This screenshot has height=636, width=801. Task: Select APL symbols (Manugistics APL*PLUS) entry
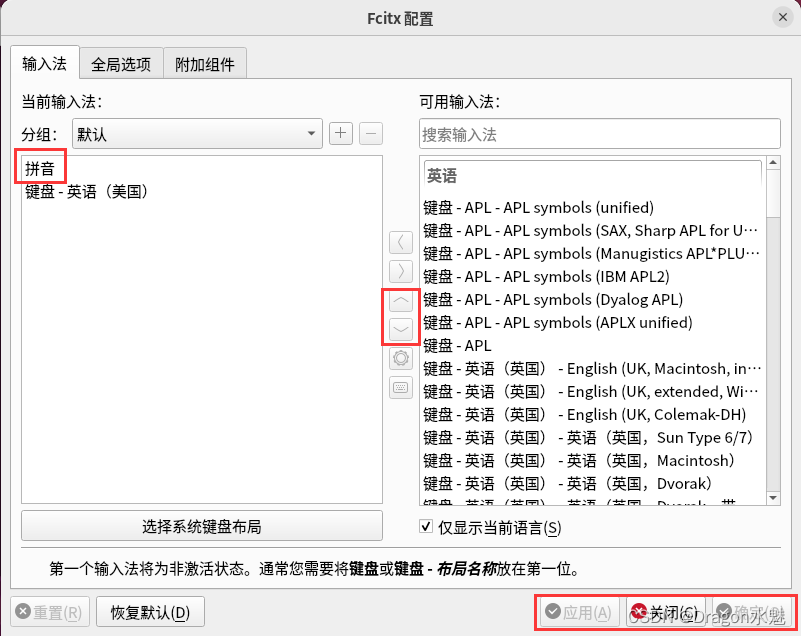(593, 253)
